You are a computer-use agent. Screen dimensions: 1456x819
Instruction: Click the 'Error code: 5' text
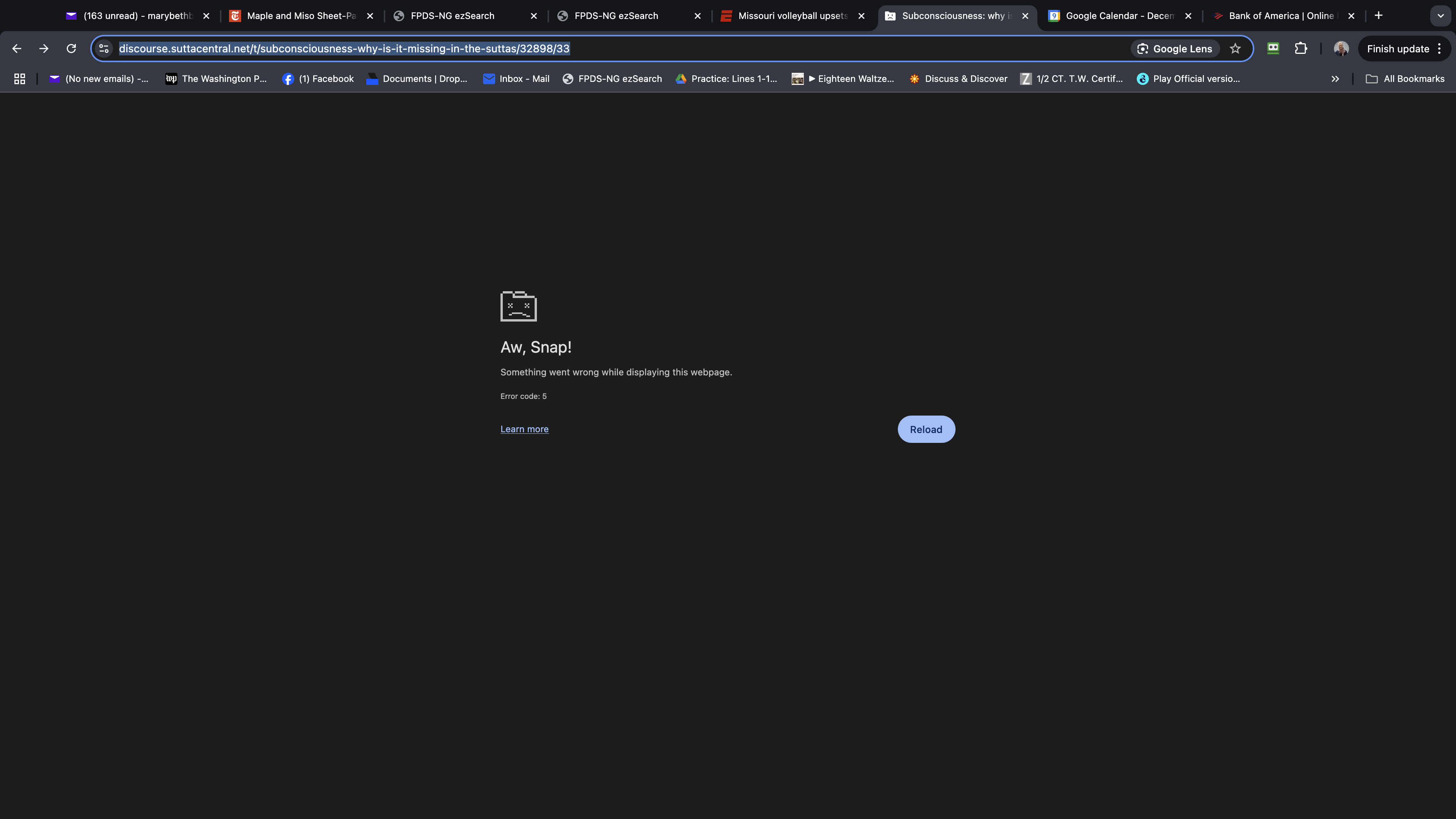(523, 396)
